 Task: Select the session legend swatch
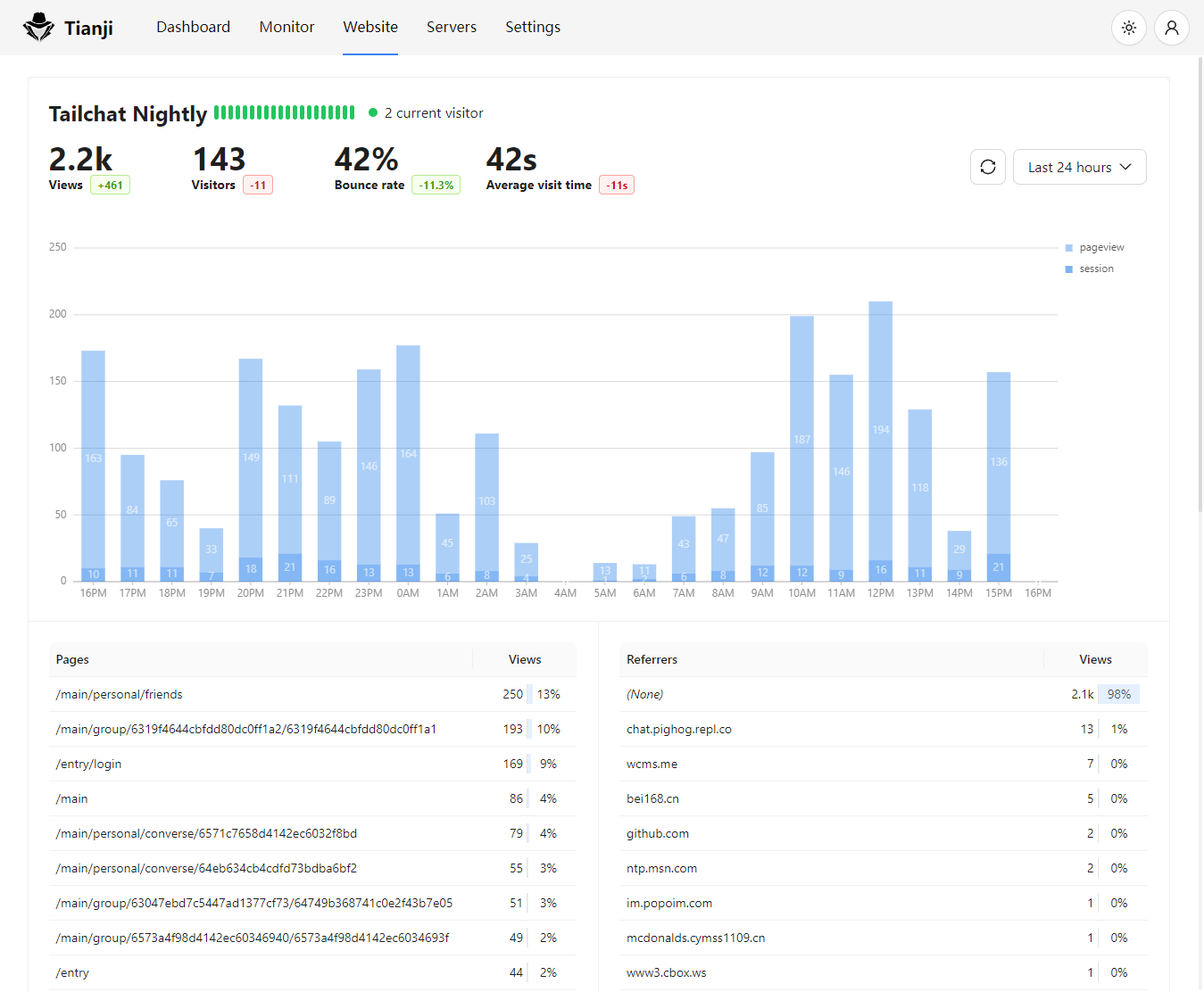point(1068,269)
